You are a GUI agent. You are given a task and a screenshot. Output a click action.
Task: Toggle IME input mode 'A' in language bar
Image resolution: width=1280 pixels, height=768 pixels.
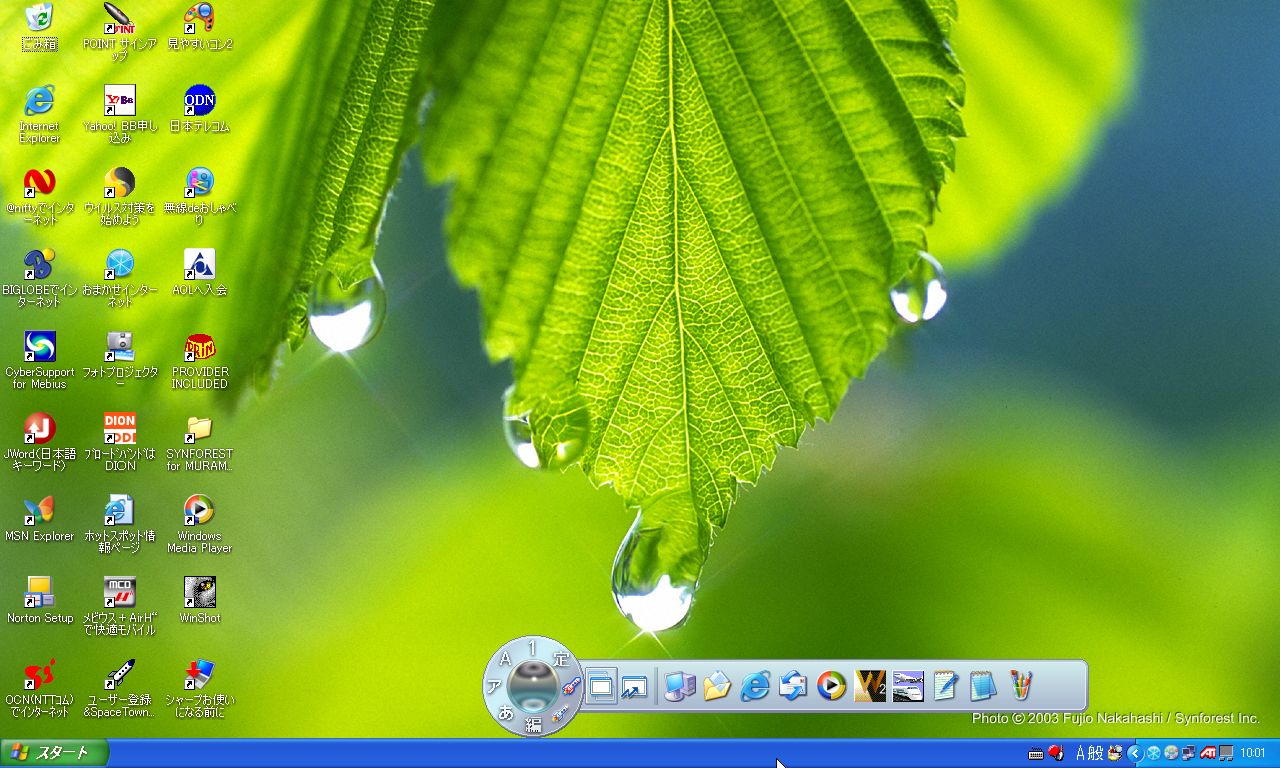pyautogui.click(x=1081, y=753)
